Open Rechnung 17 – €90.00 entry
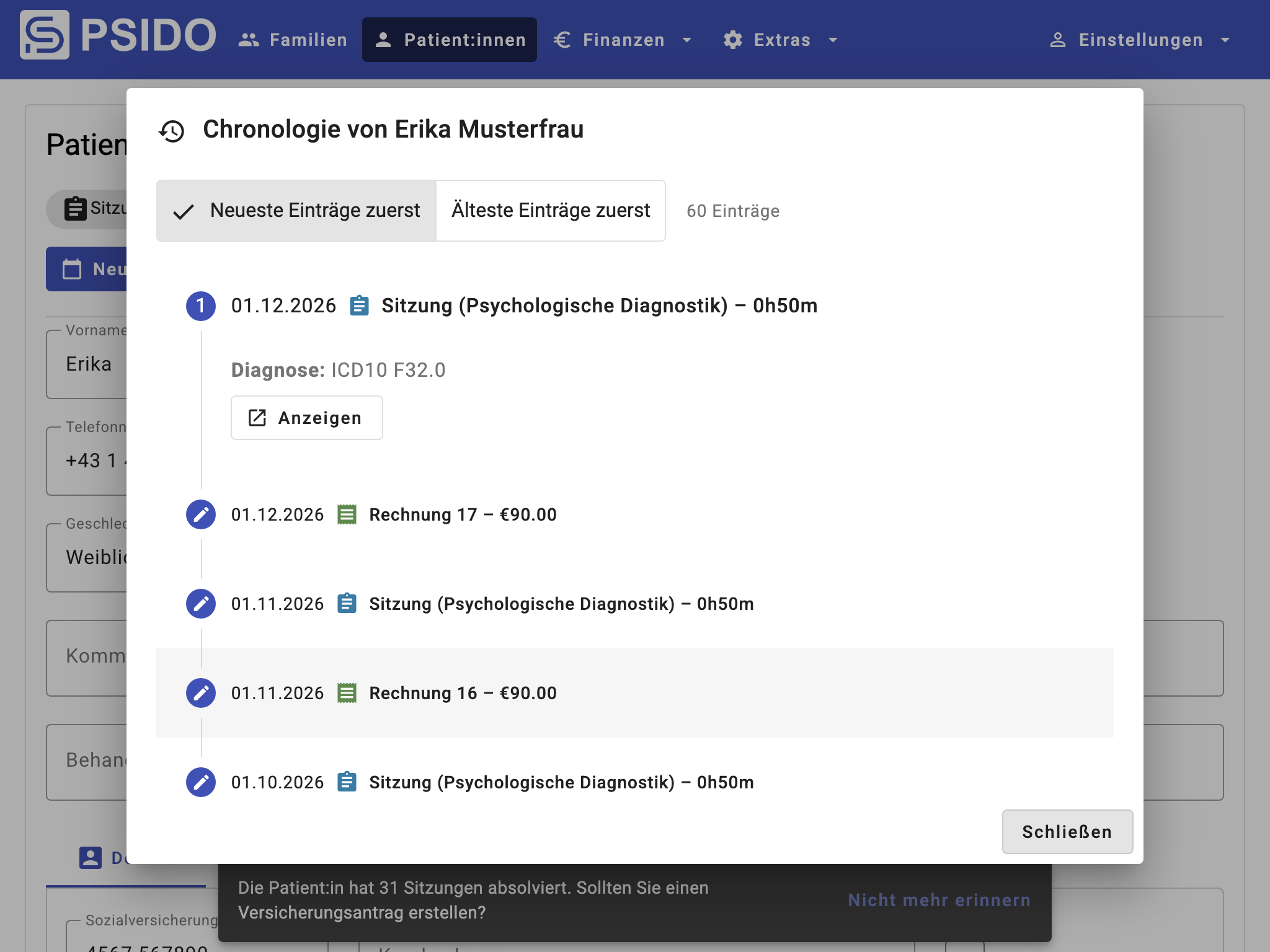Image resolution: width=1270 pixels, height=952 pixels. coord(463,514)
